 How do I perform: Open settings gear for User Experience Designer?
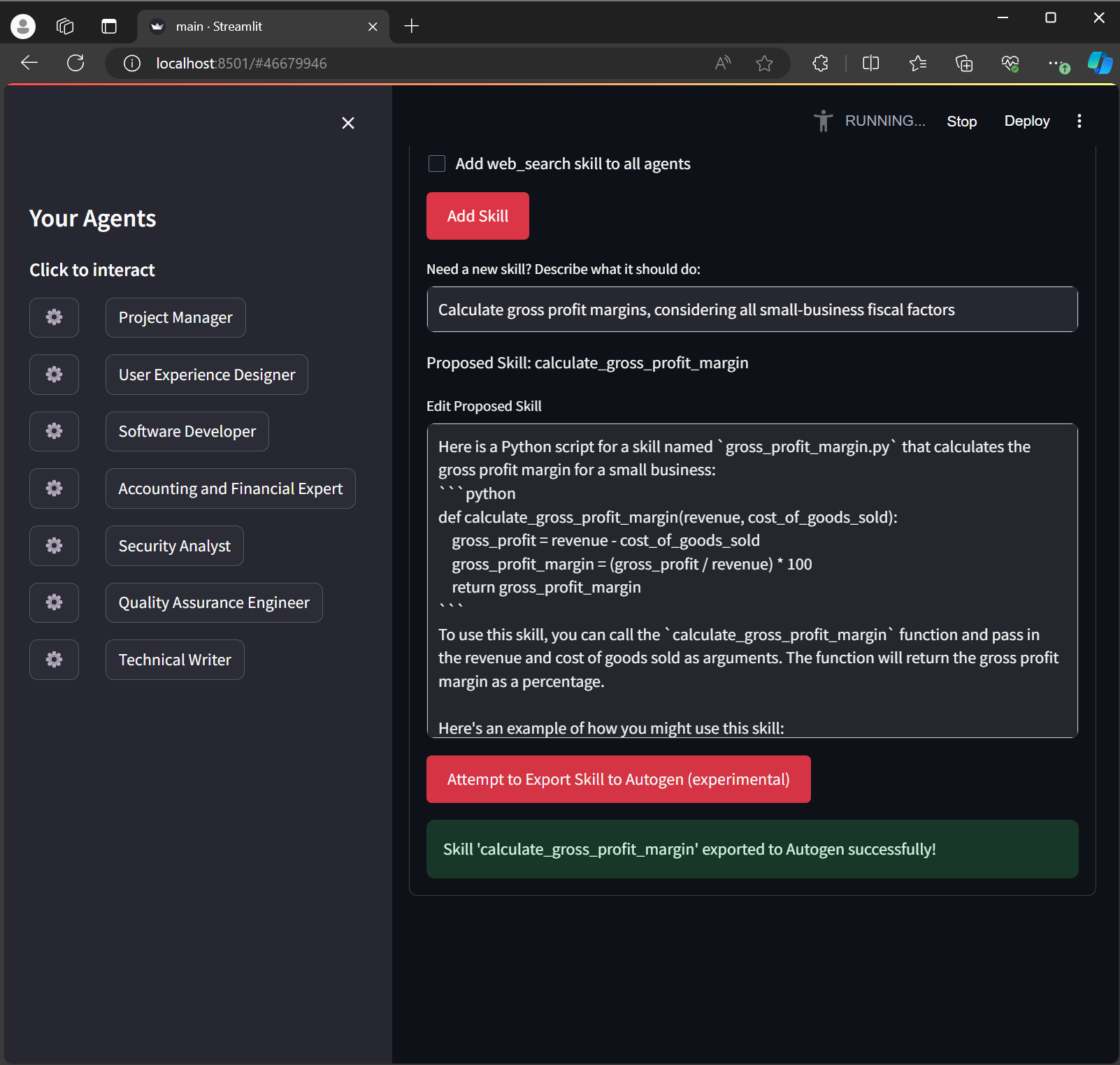54,375
